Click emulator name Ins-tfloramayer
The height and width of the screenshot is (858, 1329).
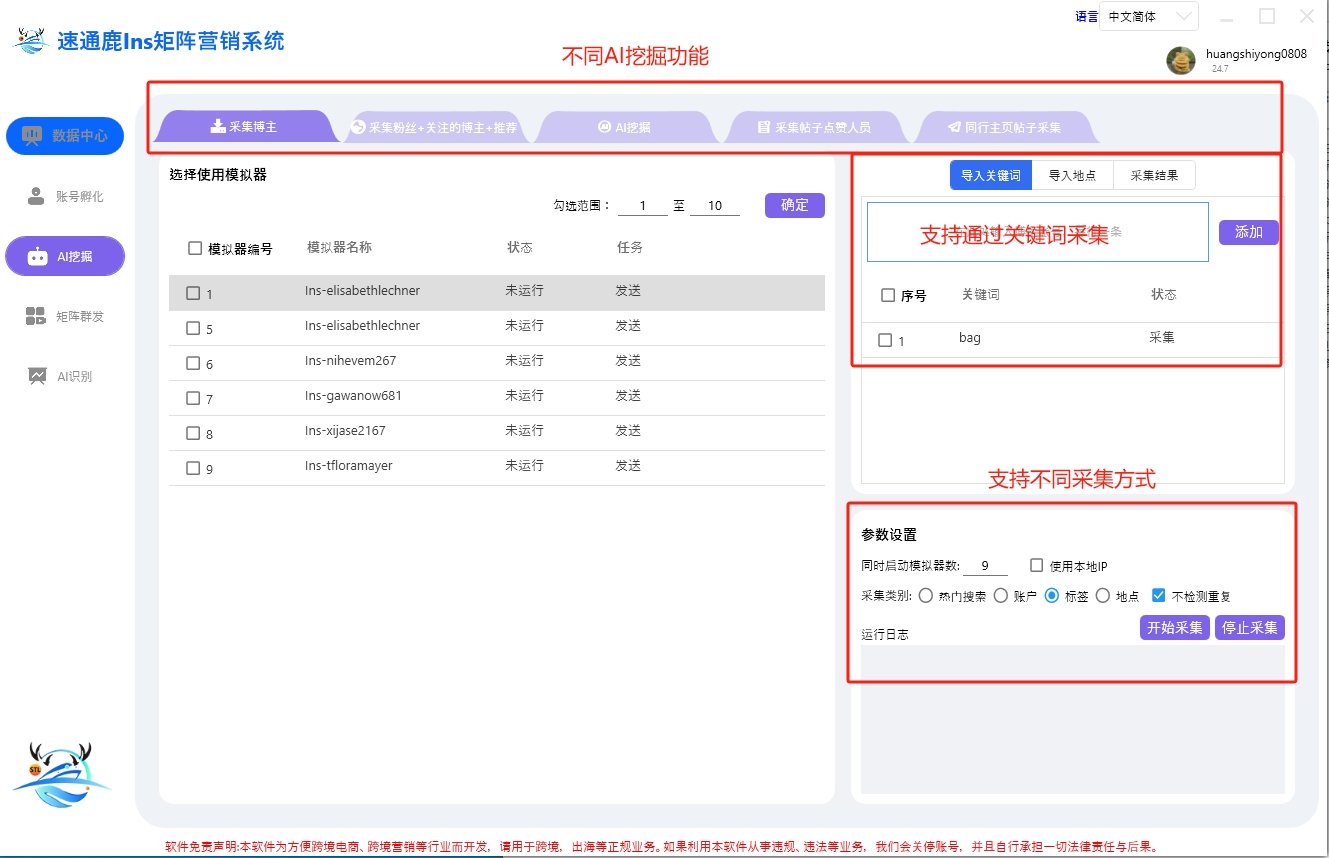pyautogui.click(x=349, y=466)
